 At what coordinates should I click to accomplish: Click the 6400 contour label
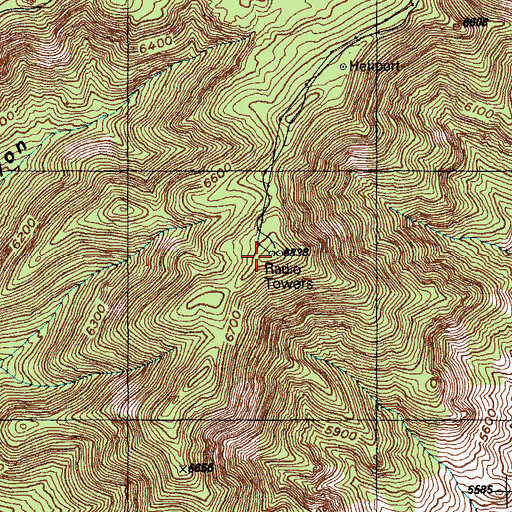click(156, 45)
